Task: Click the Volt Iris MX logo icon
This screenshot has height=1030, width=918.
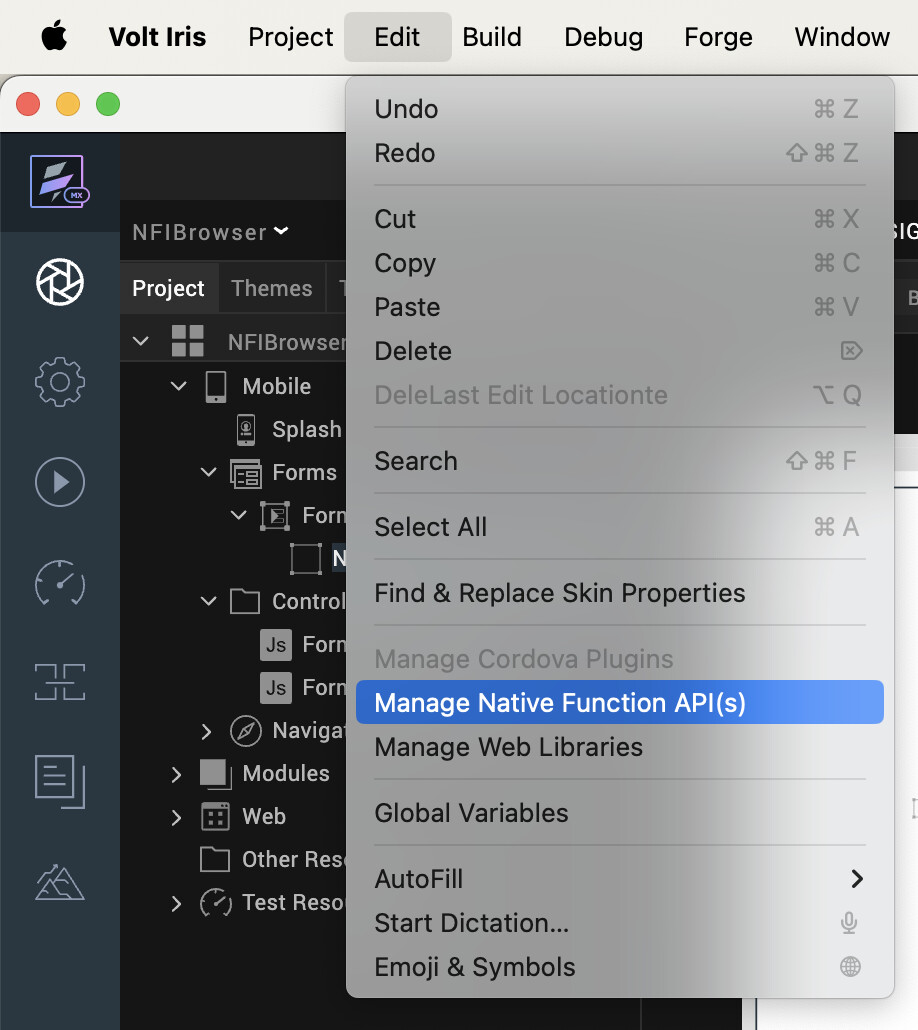Action: pyautogui.click(x=60, y=181)
